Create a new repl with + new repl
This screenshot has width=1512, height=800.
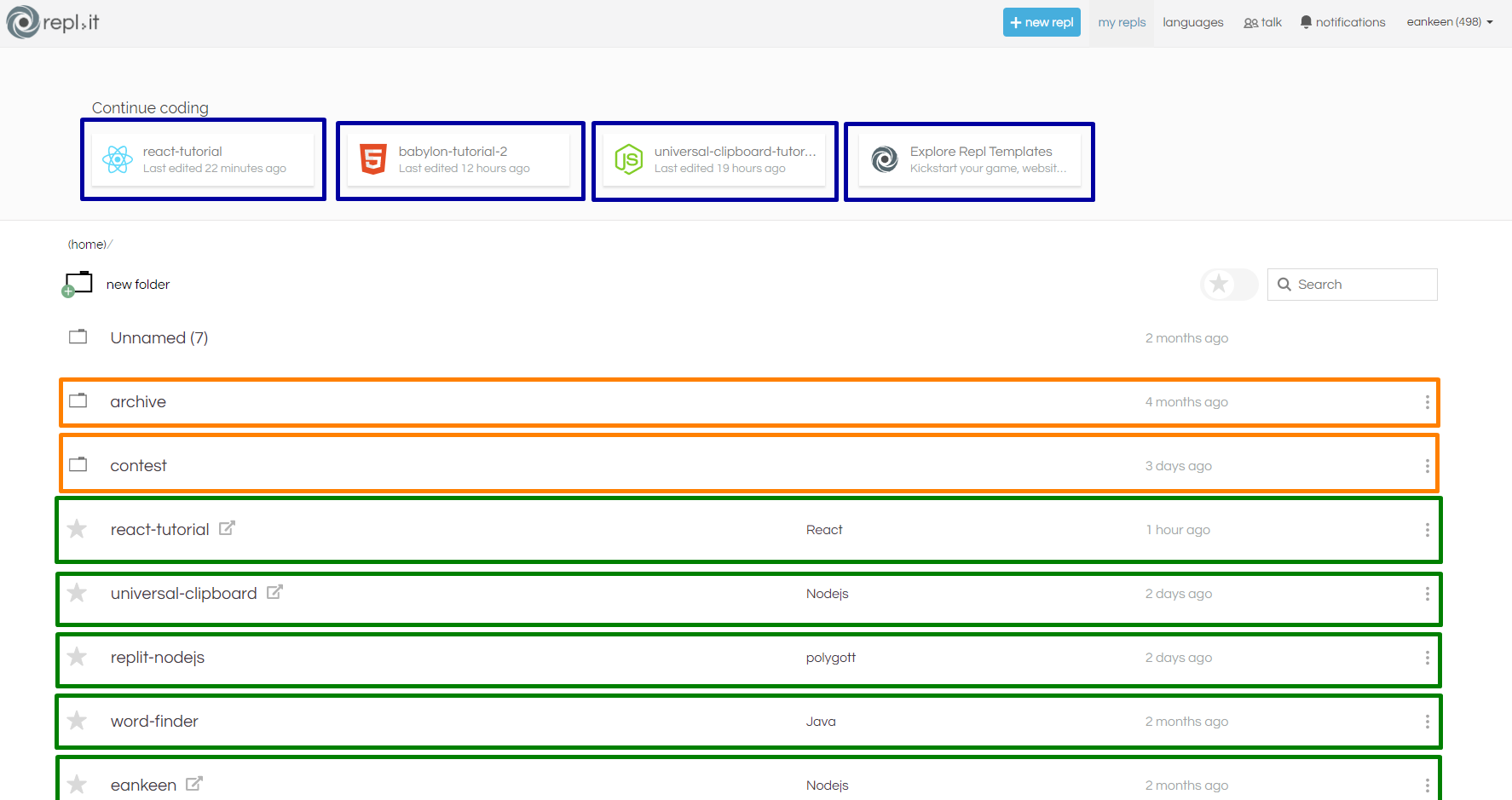pyautogui.click(x=1042, y=22)
